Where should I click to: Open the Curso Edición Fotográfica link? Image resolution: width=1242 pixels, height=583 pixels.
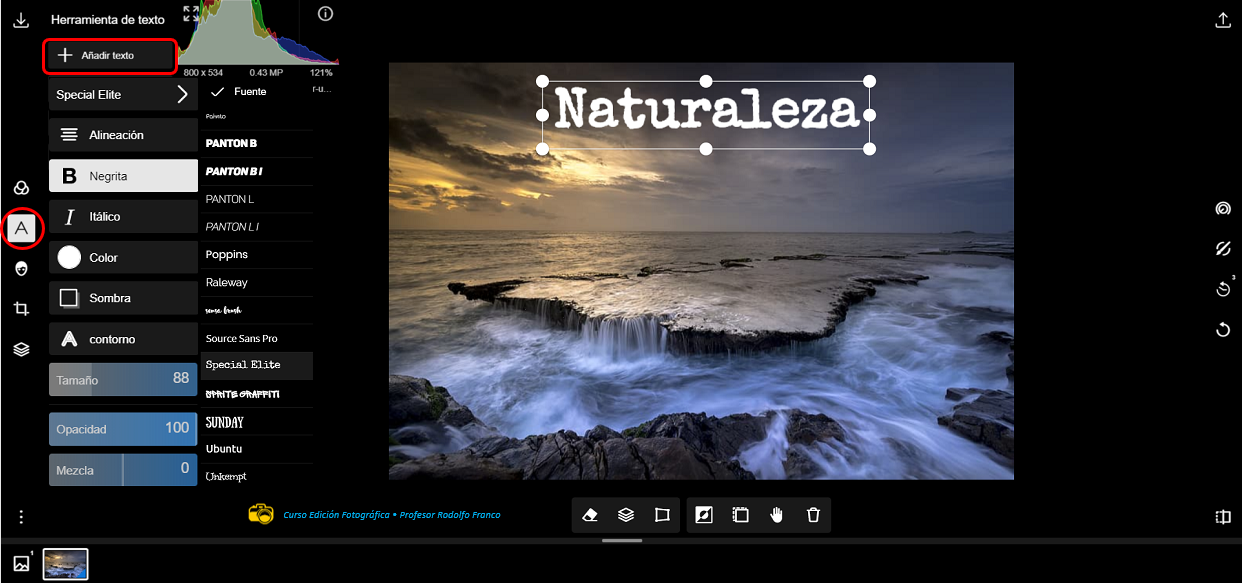391,515
